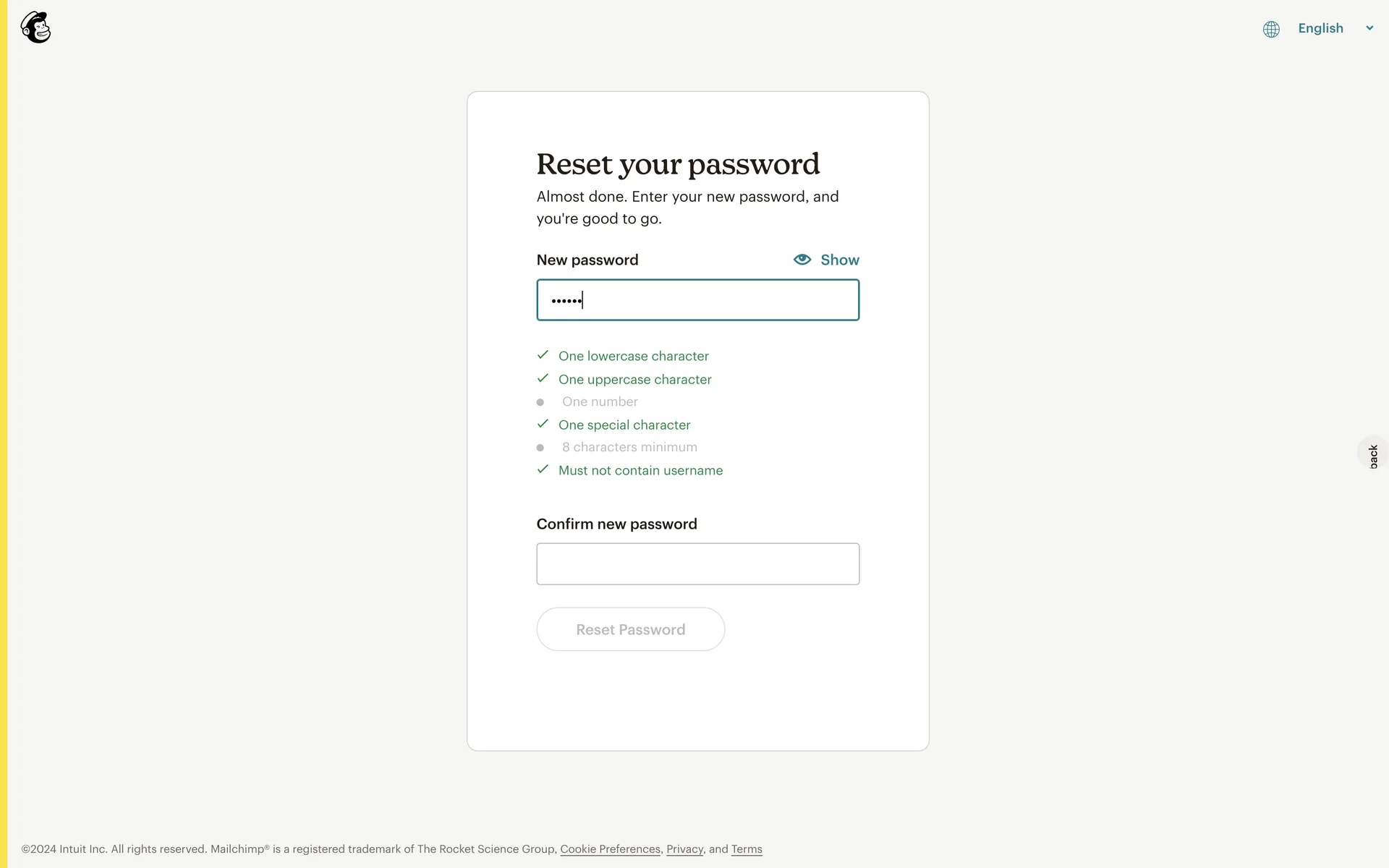Click the globe language icon

click(1271, 29)
